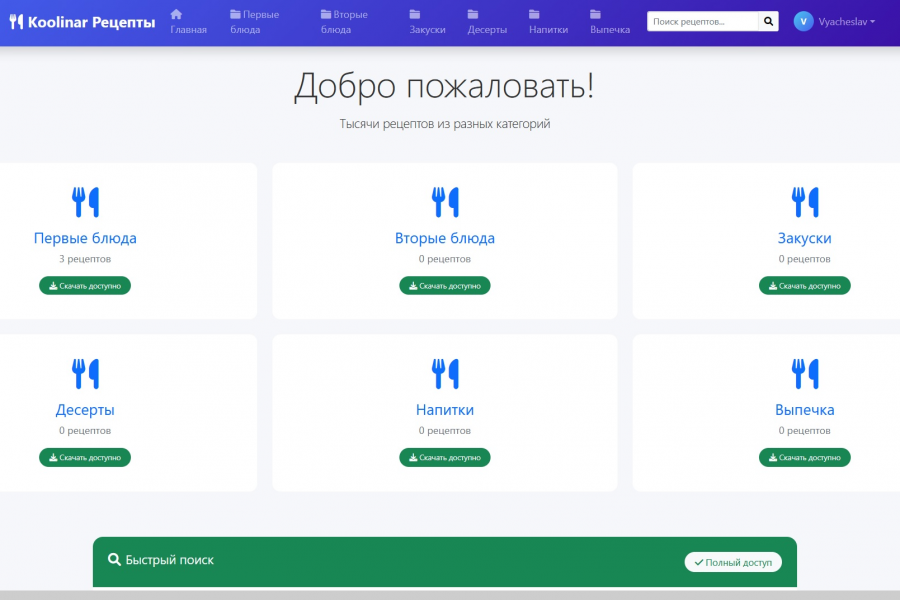Click the magnifier icon beside Быстрый поиск
The width and height of the screenshot is (900, 600).
coord(114,560)
